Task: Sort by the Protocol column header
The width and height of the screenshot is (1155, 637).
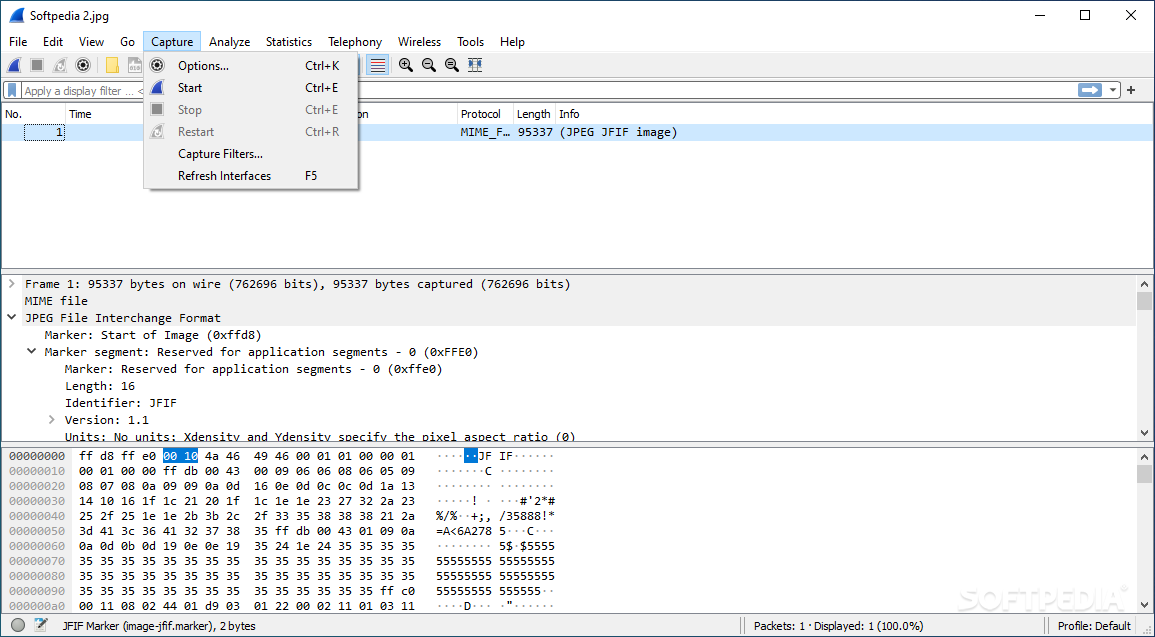Action: pyautogui.click(x=485, y=114)
